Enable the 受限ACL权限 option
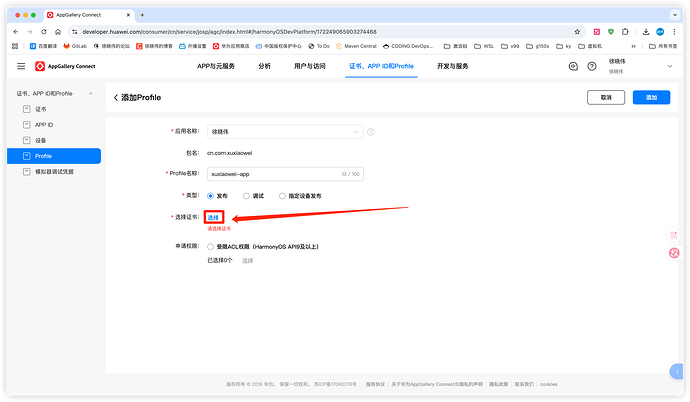The height and width of the screenshot is (402, 690). tap(210, 247)
